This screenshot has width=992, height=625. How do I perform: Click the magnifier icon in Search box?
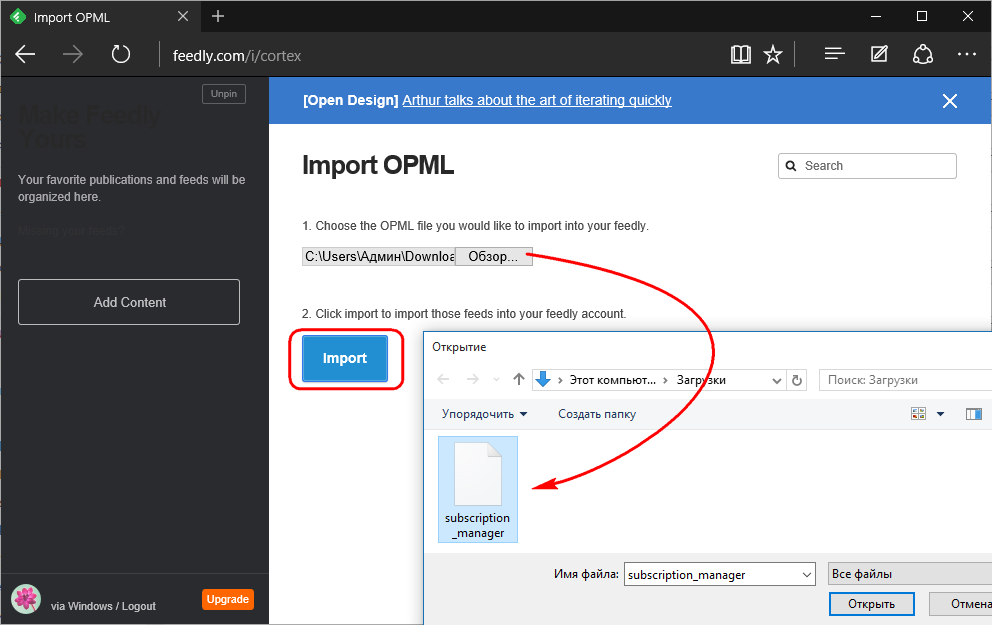coord(791,166)
